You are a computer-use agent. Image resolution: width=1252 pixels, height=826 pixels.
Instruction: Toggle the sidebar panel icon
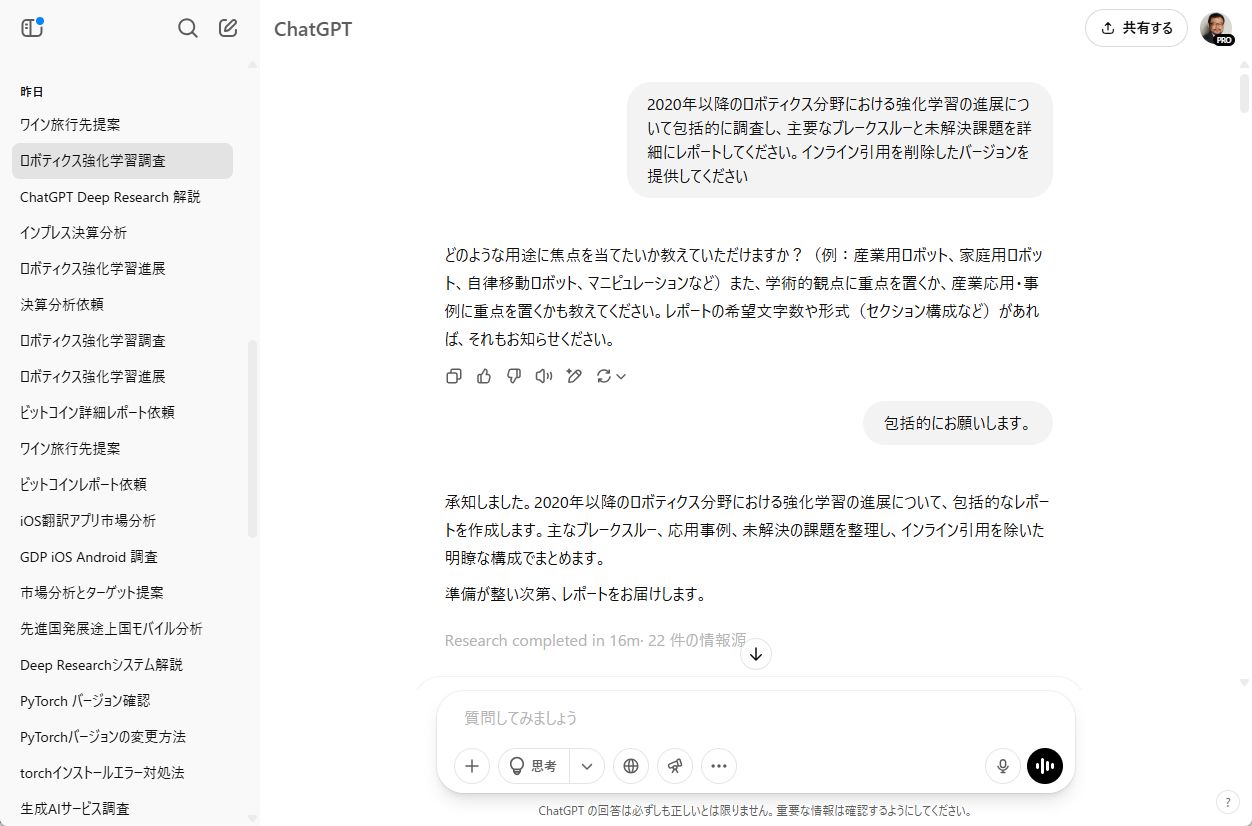point(31,28)
